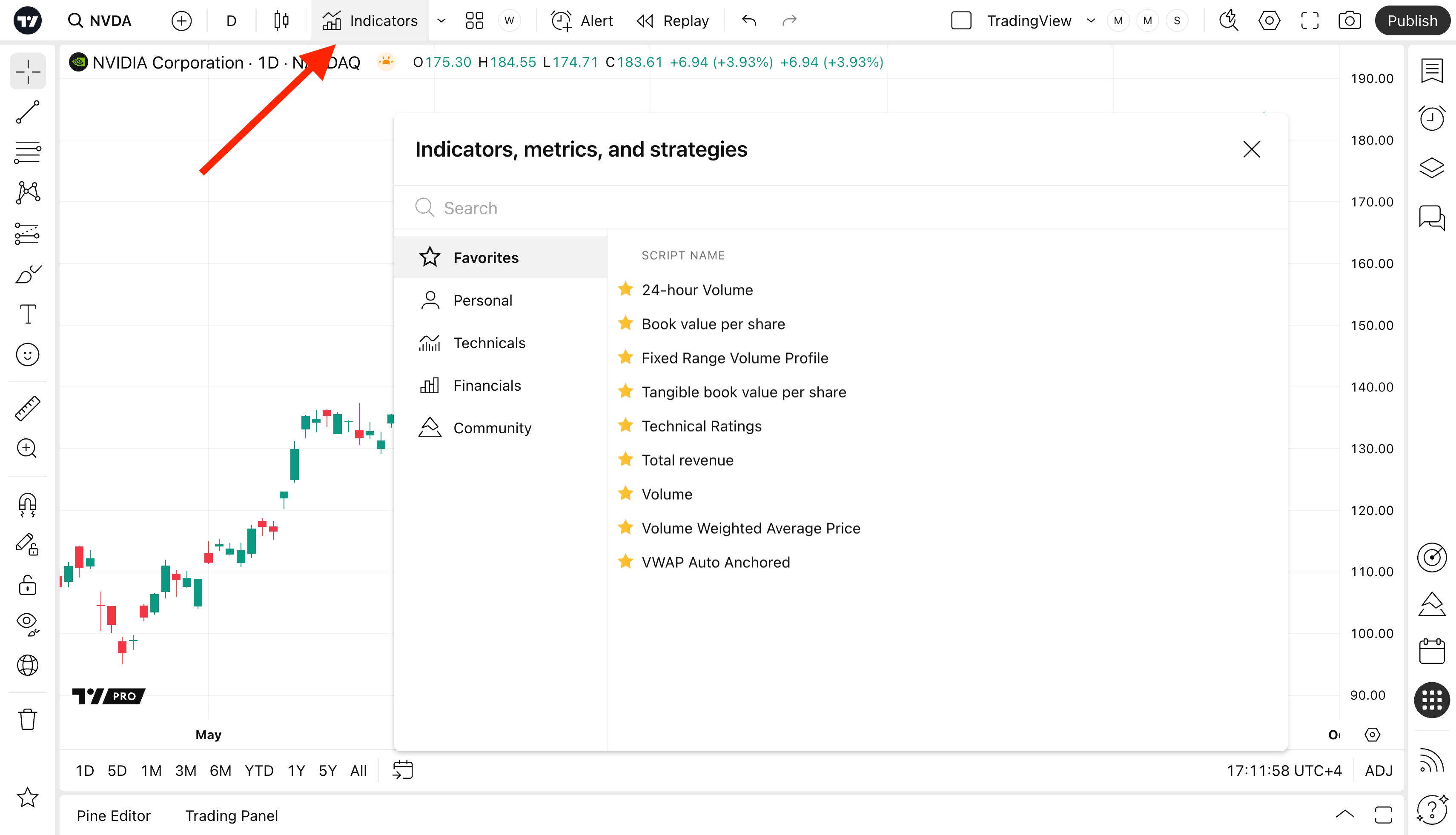Open the emoji icons tool

(28, 355)
